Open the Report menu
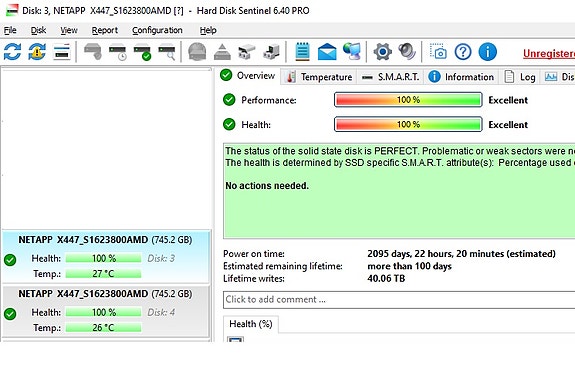 [105, 30]
